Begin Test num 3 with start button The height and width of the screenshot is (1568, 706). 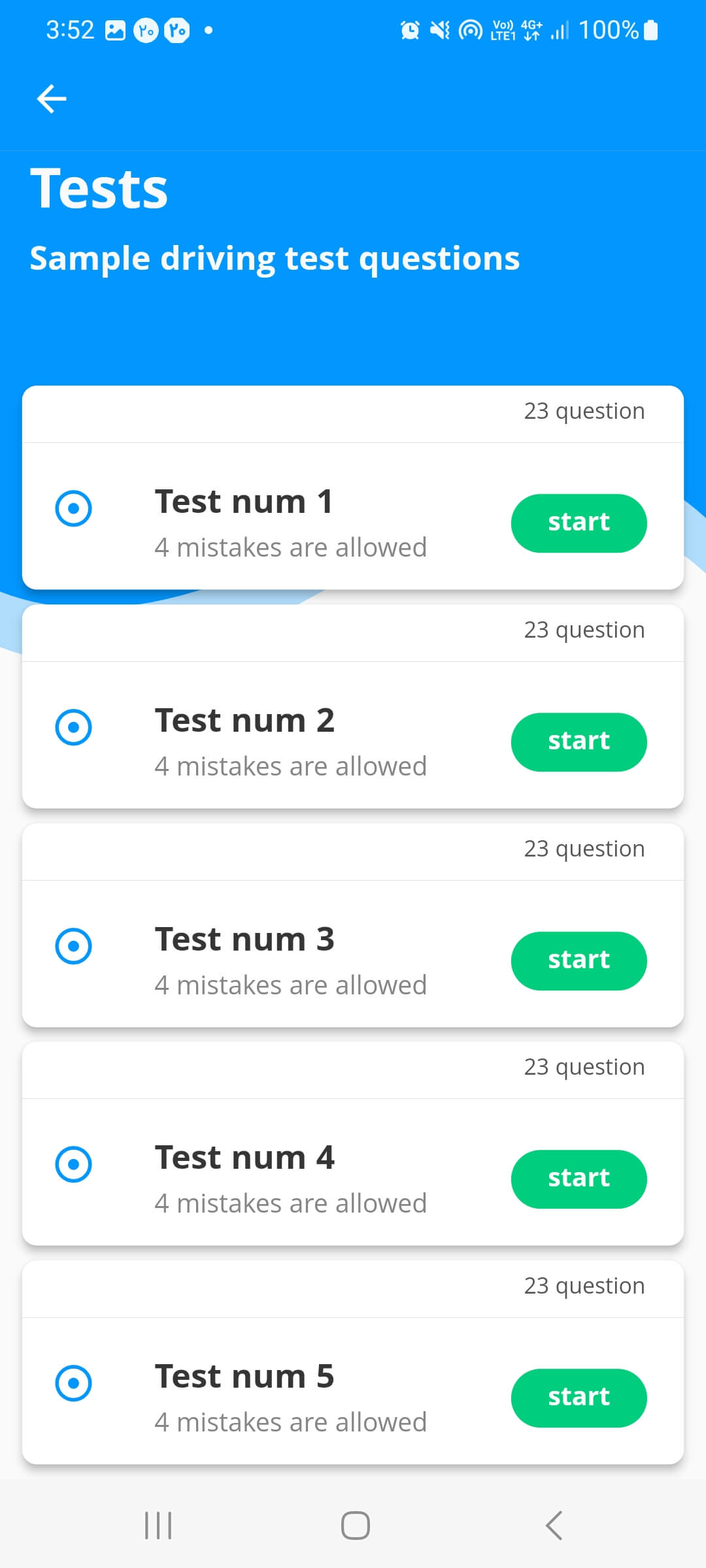pos(579,960)
